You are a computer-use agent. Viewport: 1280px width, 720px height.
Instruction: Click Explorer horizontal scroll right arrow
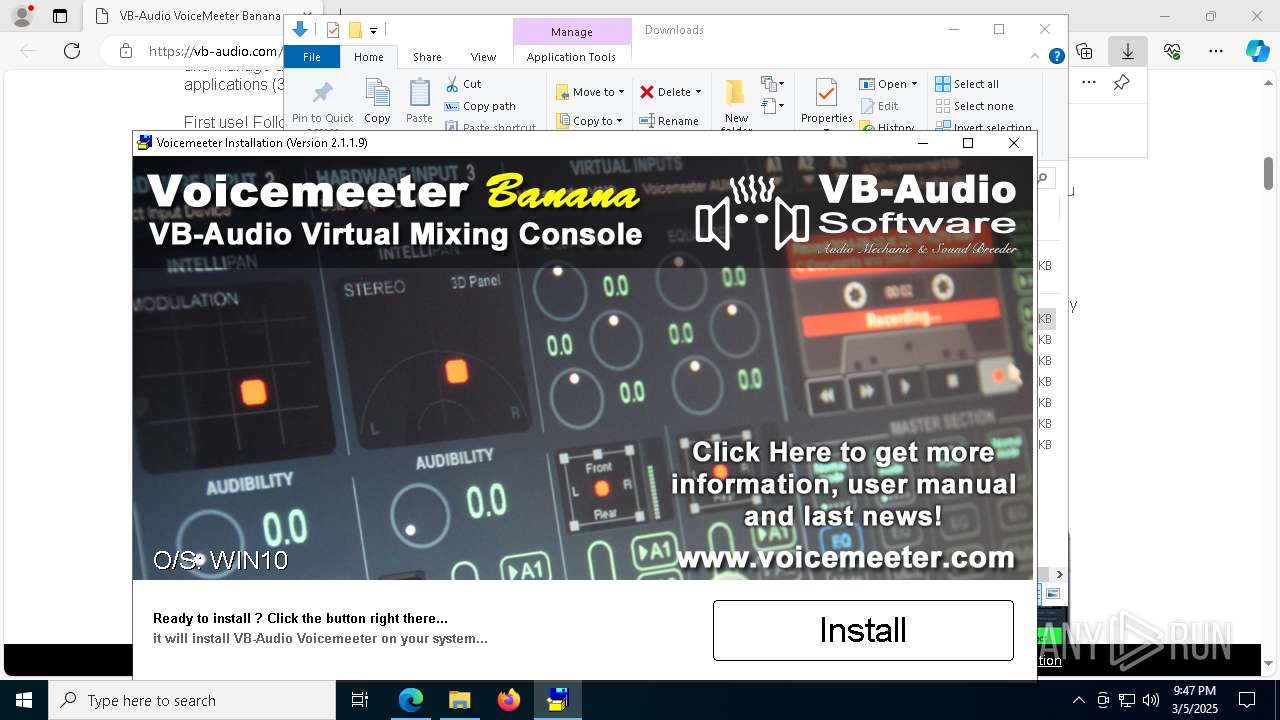coord(1060,574)
